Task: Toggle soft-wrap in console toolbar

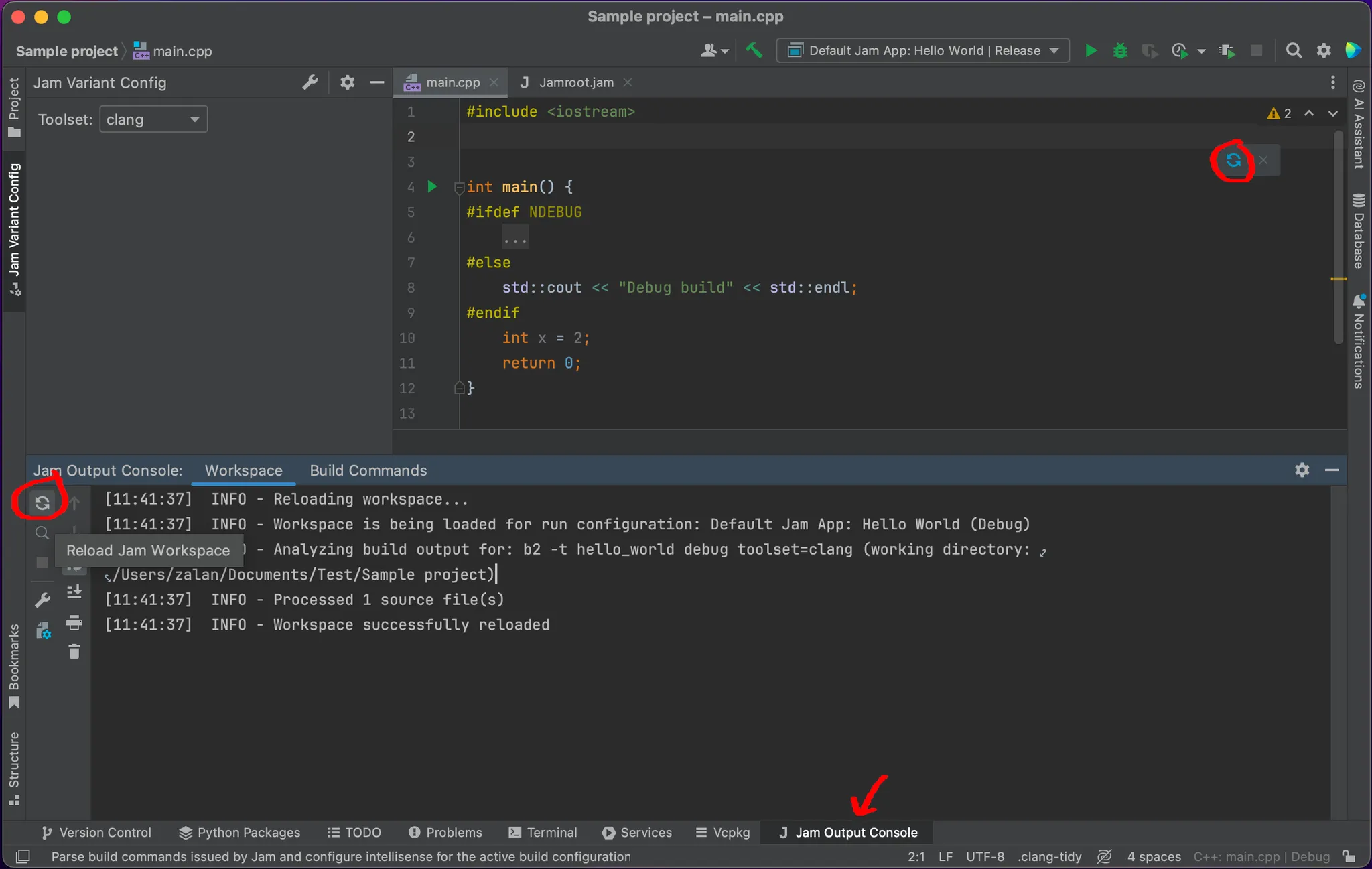Action: (x=74, y=567)
